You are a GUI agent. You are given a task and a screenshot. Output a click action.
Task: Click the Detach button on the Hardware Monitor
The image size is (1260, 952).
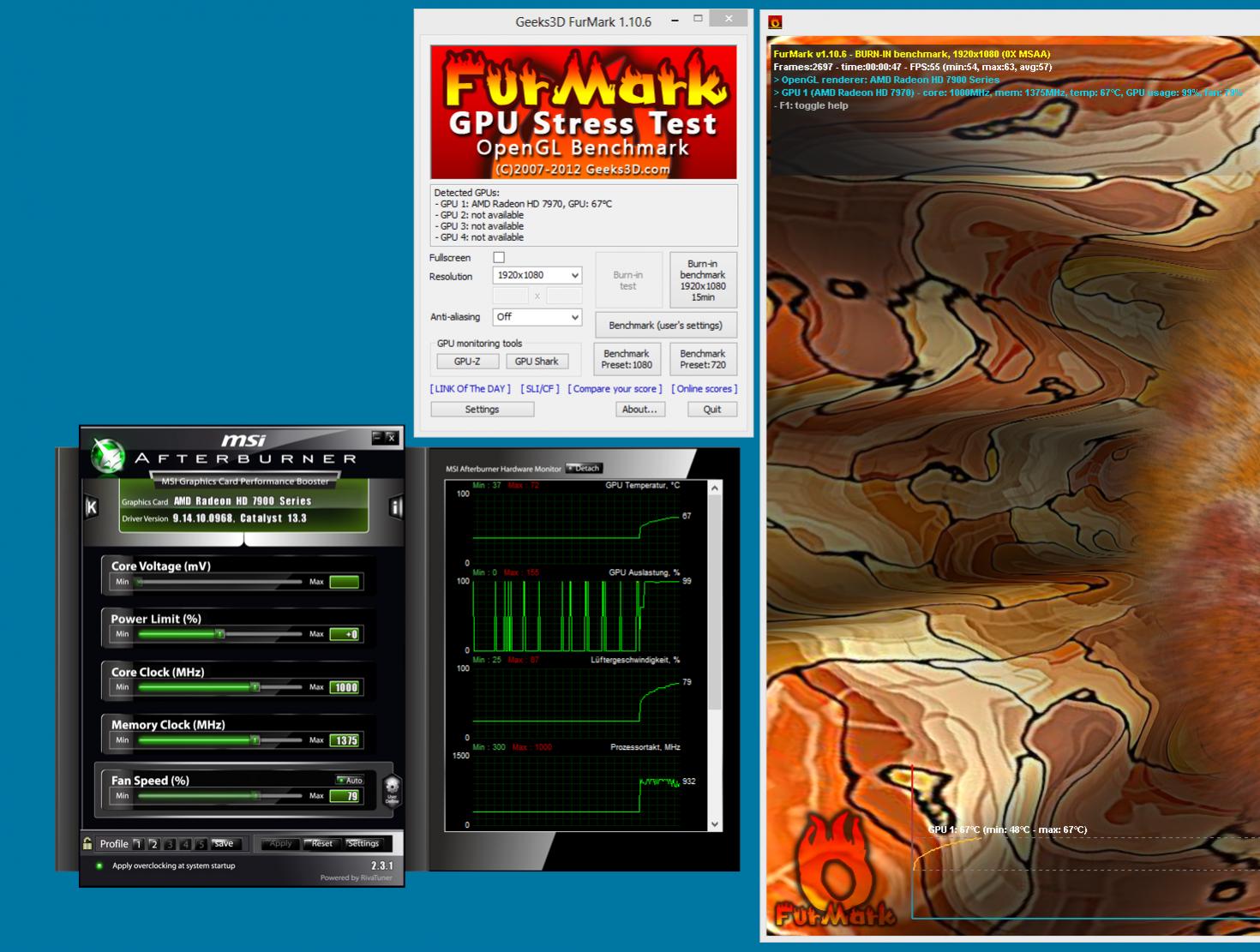pos(585,468)
